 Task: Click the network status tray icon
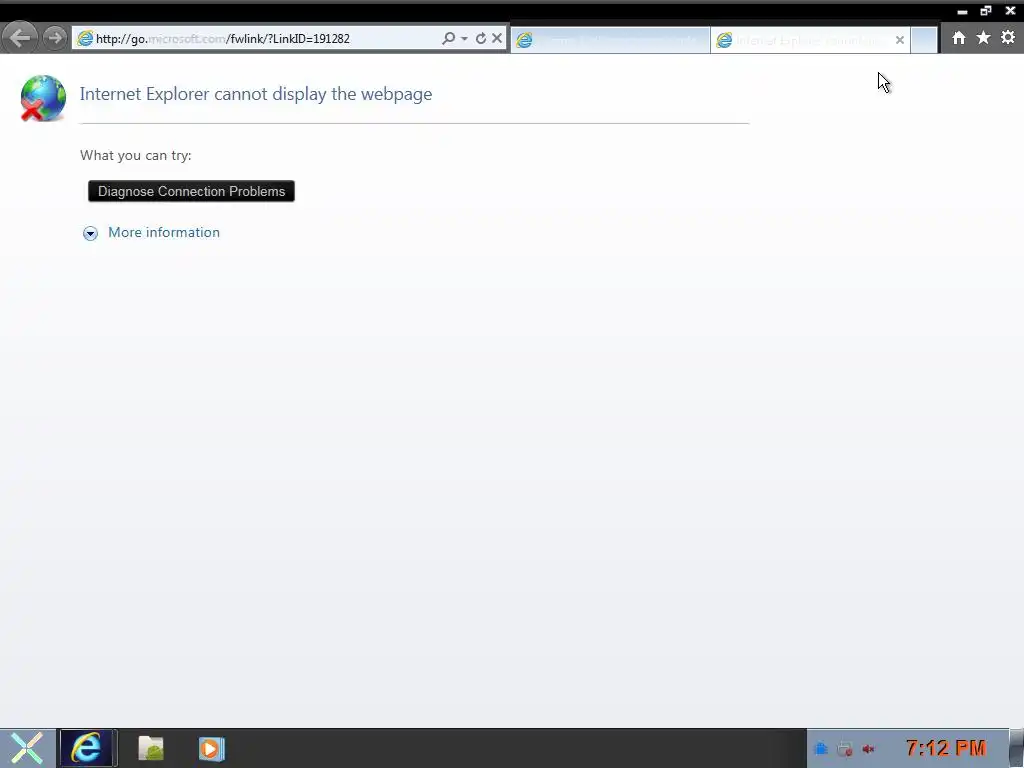click(845, 749)
